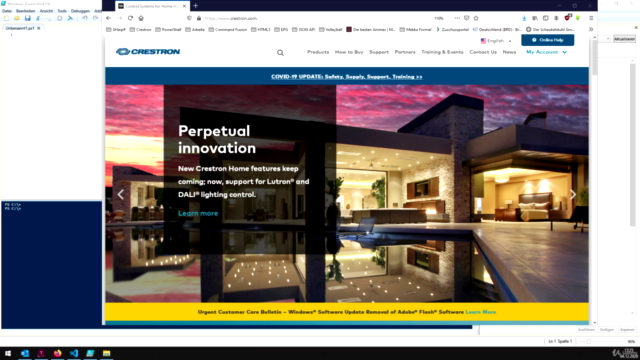This screenshot has height=360, width=640.
Task: Click Learn More in yellow bulletin bar
Action: coord(481,312)
